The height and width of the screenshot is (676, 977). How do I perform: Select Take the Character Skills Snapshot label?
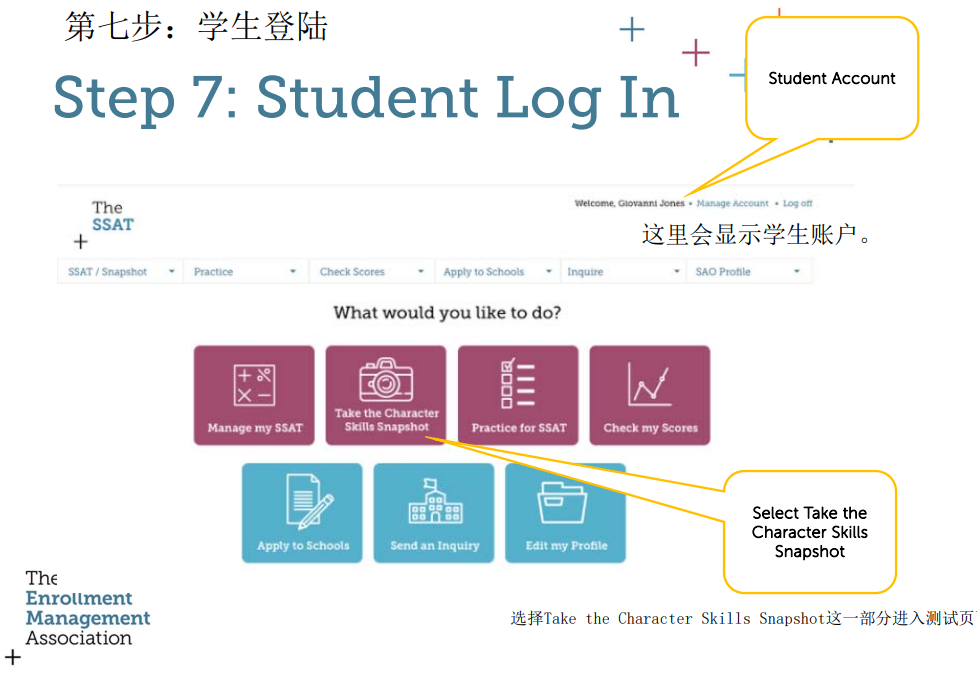coord(386,420)
